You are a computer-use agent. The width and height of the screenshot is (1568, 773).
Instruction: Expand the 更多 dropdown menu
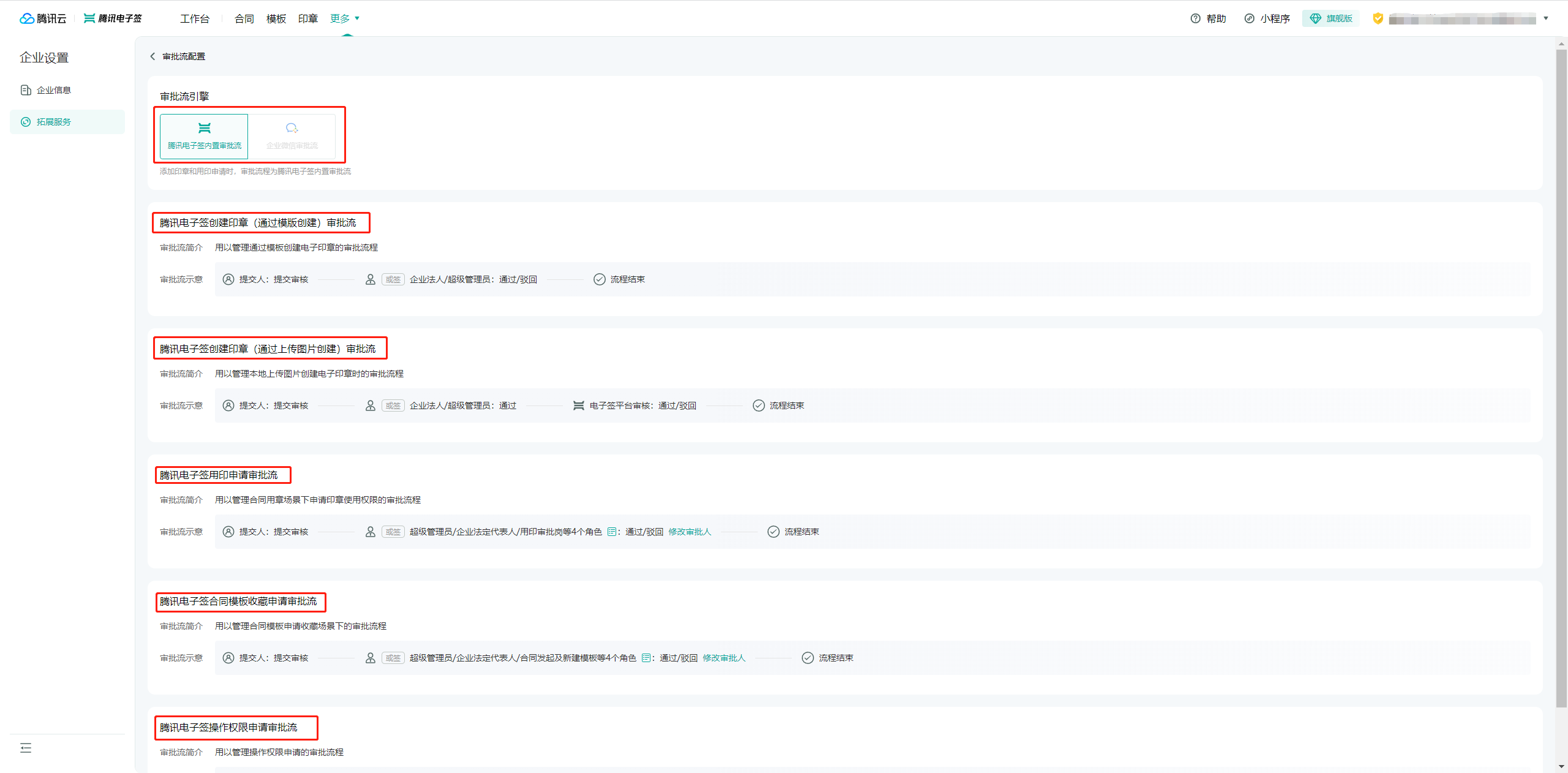[x=345, y=19]
